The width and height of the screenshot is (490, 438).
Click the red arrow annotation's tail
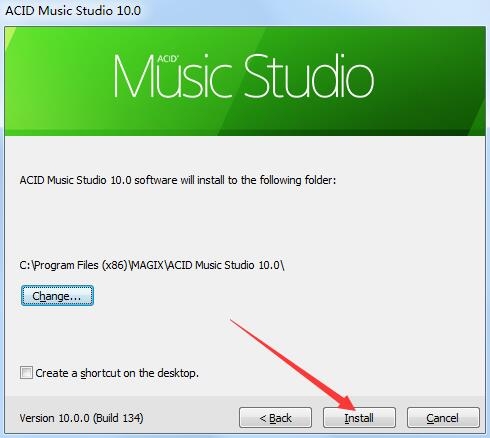point(233,321)
